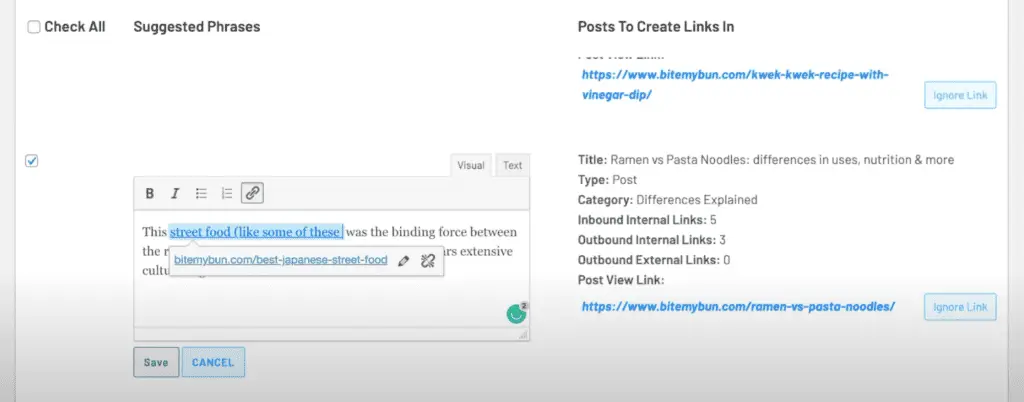Viewport: 1024px width, 402px height.
Task: Select the 'Ramen vs Pasta Noodles' title text
Action: (782, 160)
